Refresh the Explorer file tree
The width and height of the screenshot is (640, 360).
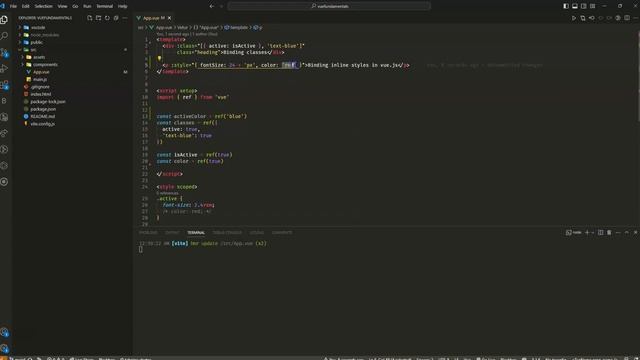107,18
